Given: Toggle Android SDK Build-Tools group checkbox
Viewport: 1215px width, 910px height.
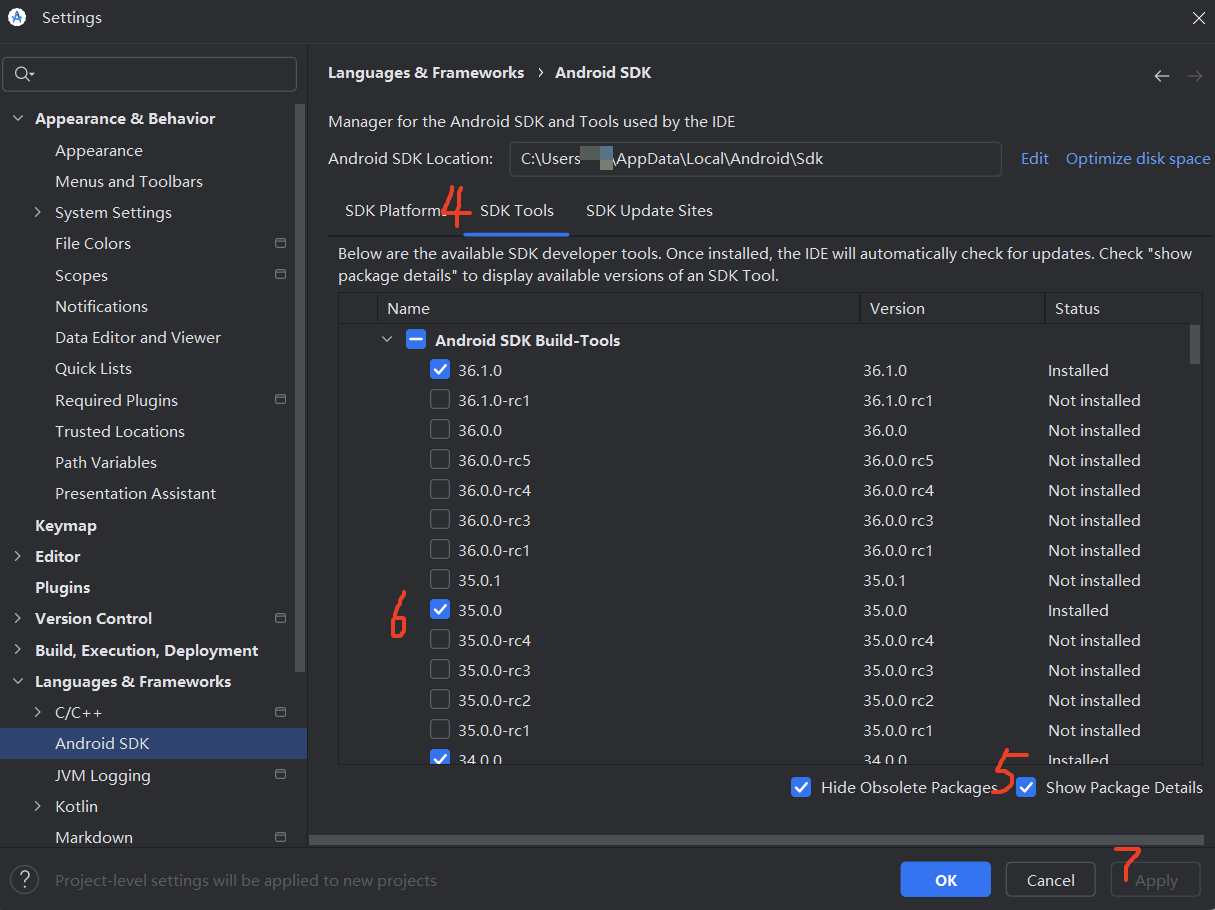Looking at the screenshot, I should [416, 340].
